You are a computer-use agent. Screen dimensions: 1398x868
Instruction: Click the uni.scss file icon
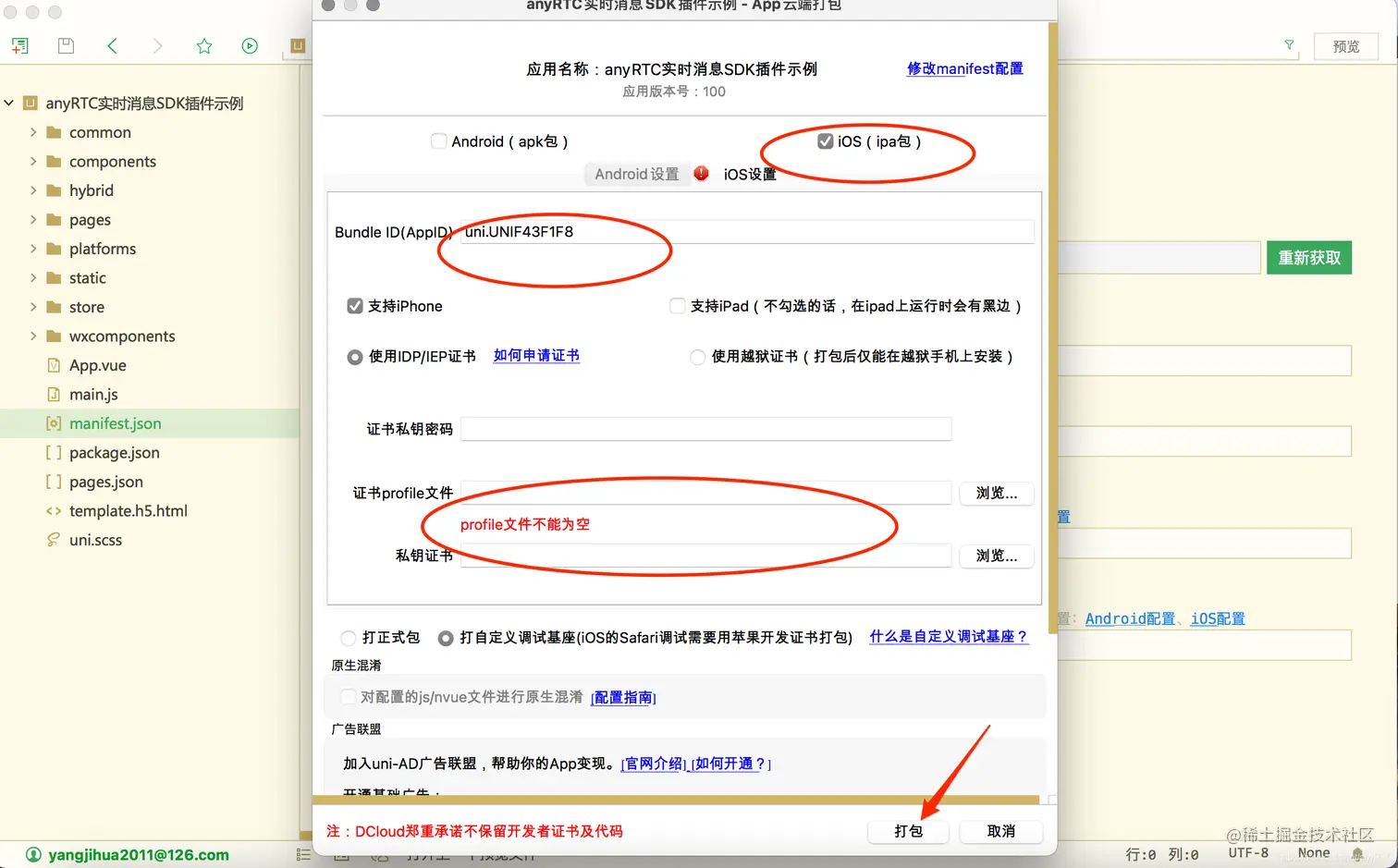tap(54, 540)
